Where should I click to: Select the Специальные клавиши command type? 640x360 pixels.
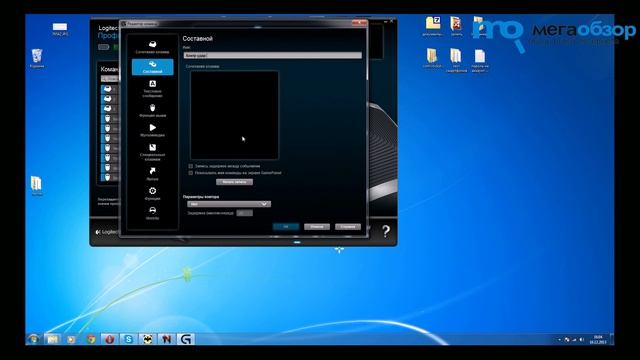[152, 152]
